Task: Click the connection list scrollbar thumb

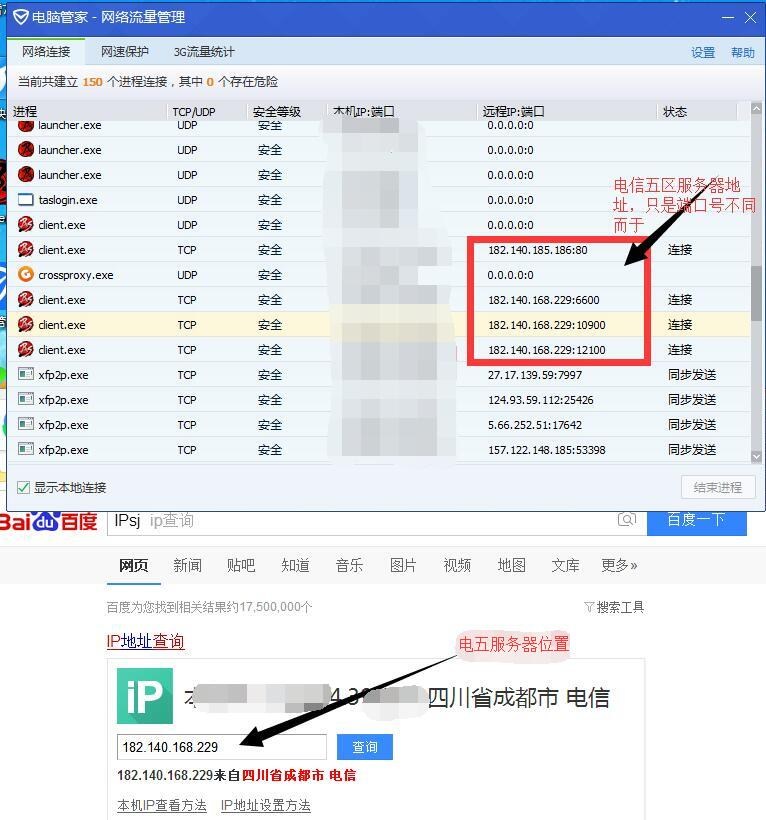Action: click(x=756, y=293)
